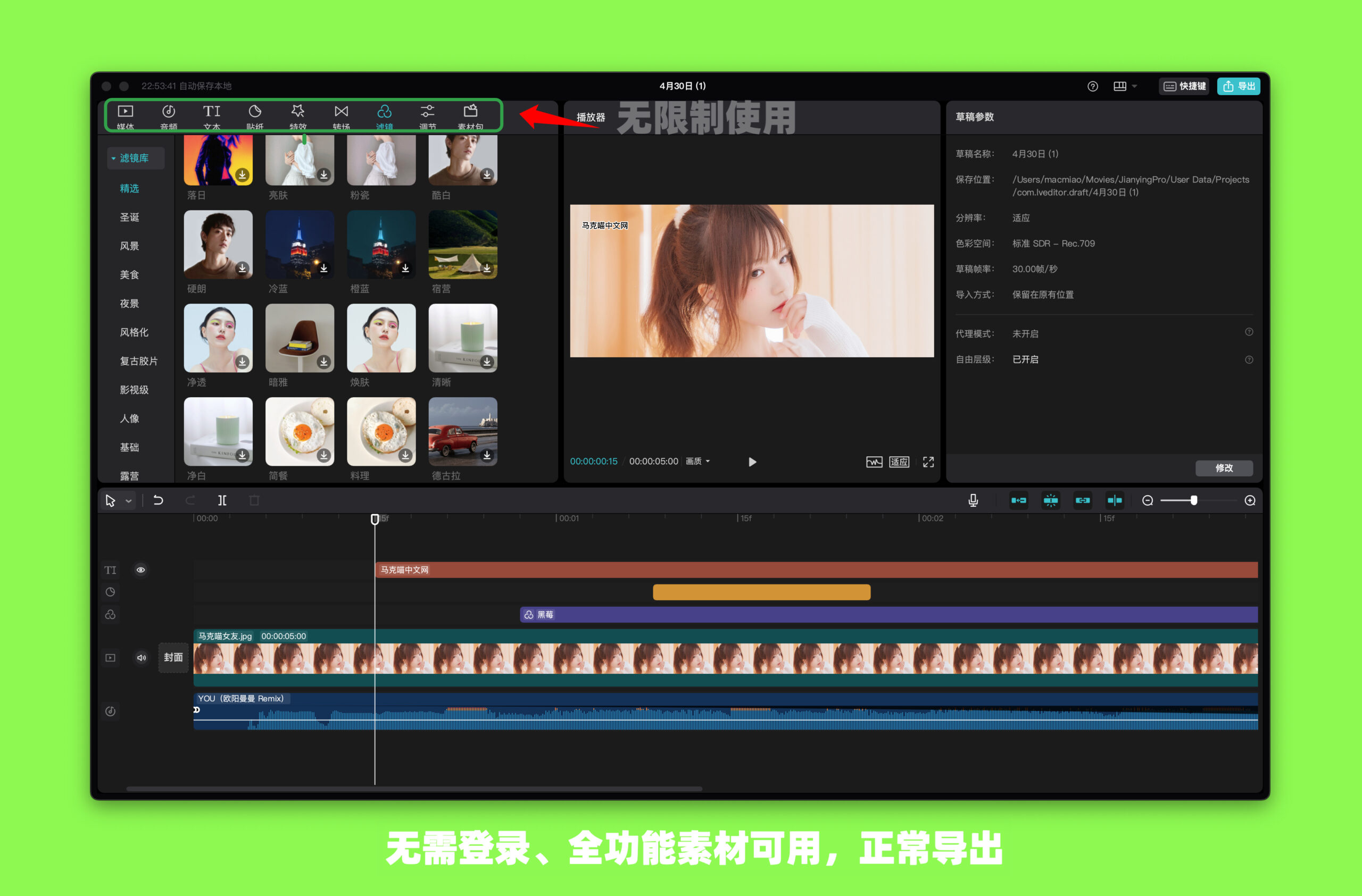
Task: Open the 复古胶片 filter category
Action: click(x=139, y=361)
